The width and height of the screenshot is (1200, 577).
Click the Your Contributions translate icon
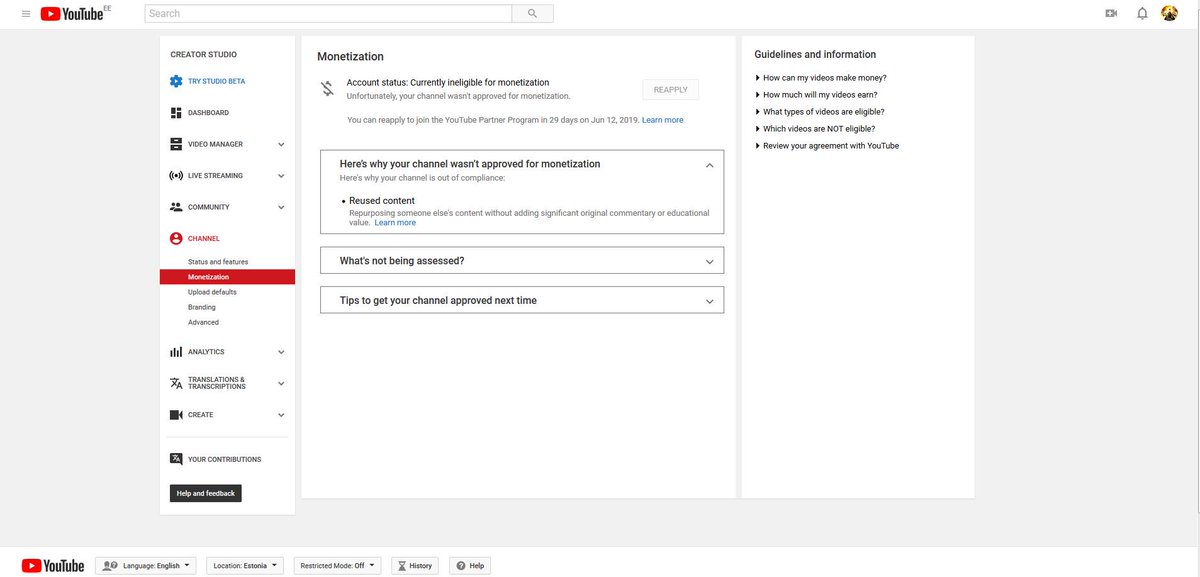pos(176,460)
